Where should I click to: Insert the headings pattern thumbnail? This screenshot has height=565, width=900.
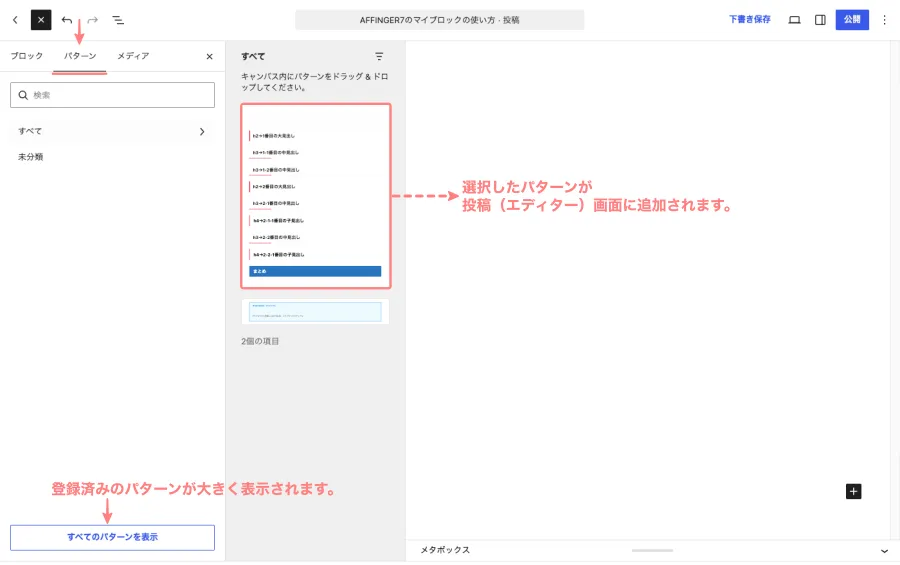pyautogui.click(x=316, y=196)
